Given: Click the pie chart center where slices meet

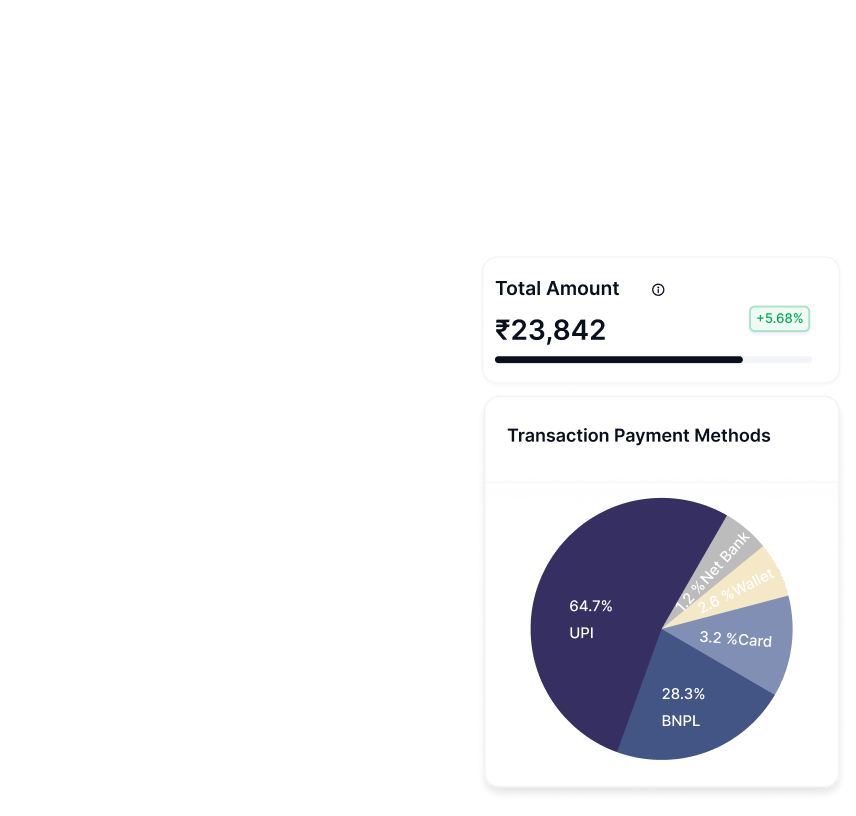Looking at the screenshot, I should 662,629.
